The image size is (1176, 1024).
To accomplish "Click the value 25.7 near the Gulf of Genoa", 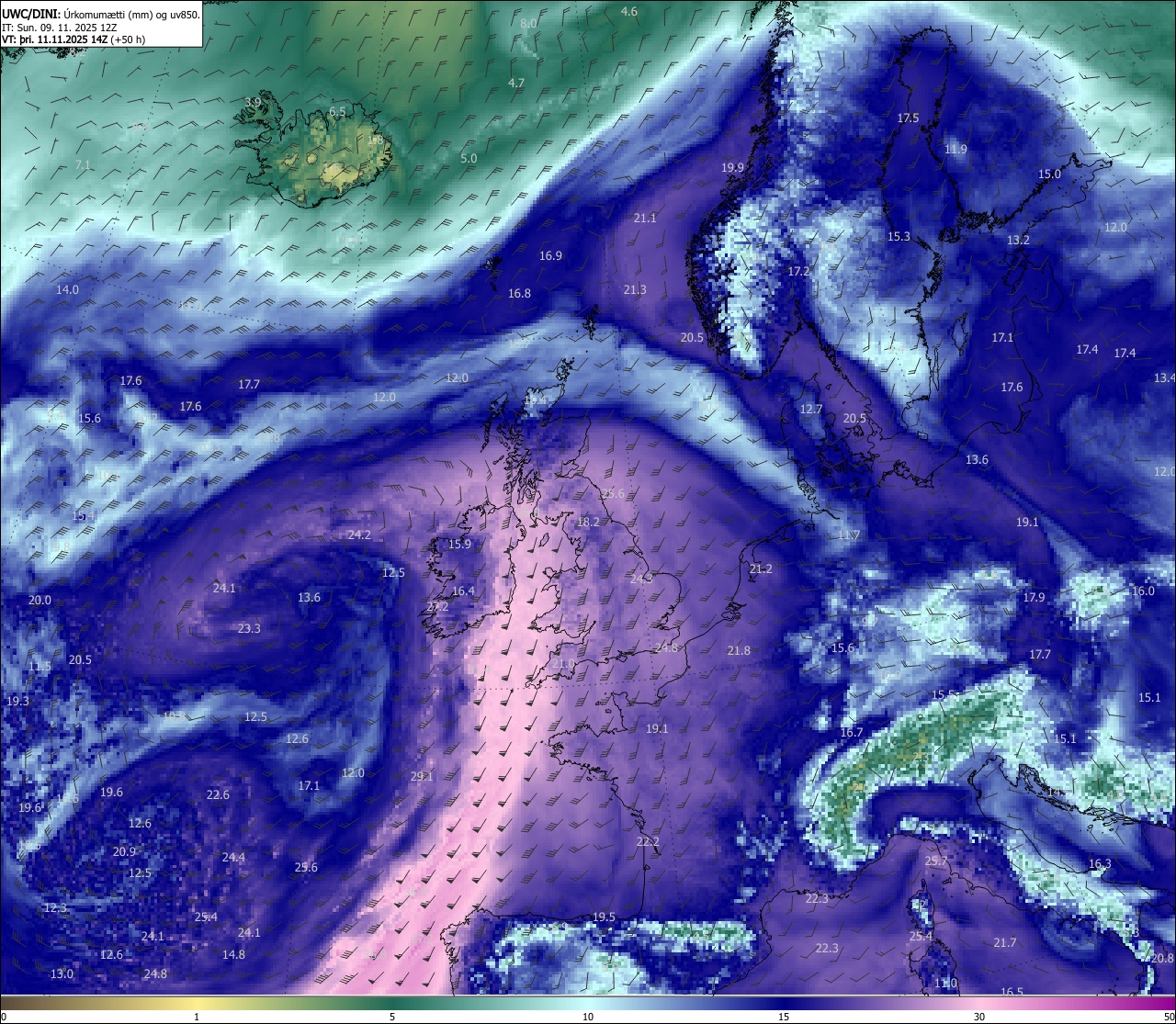I will (935, 861).
